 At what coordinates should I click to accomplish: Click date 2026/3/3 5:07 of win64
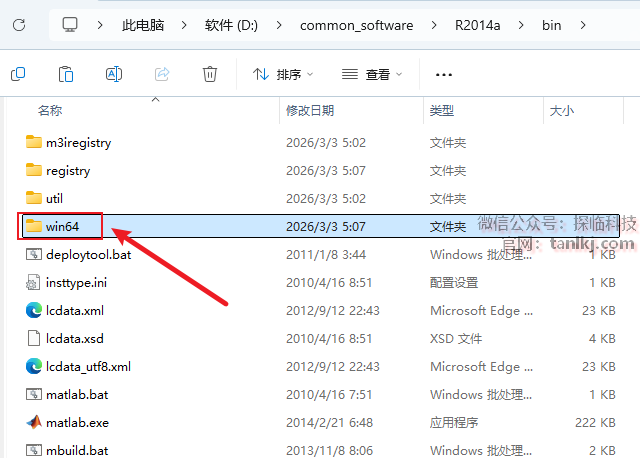[326, 227]
